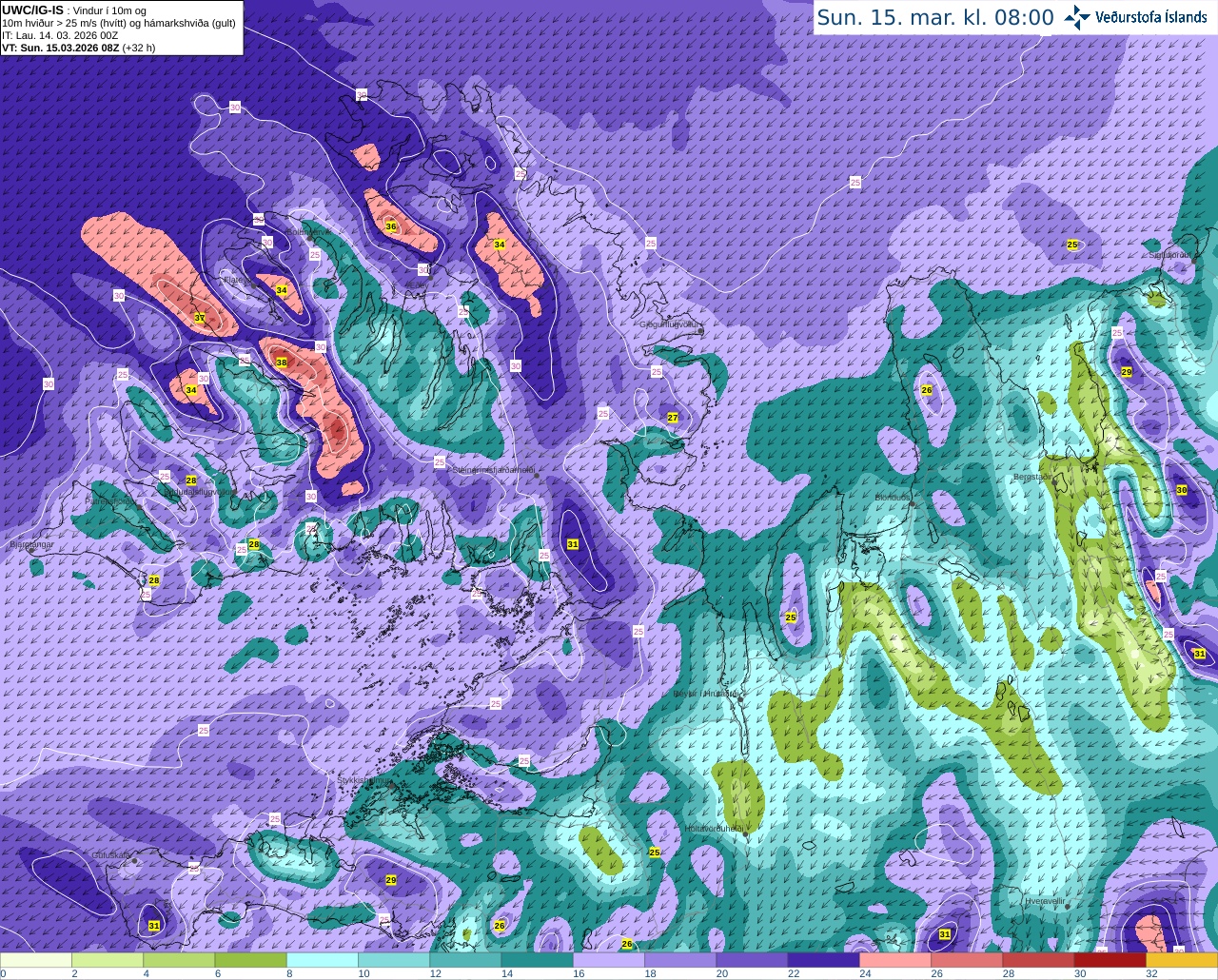Select the dark indigo 22–24 legend swatch
Viewport: 1218px width, 980px height.
824,960
